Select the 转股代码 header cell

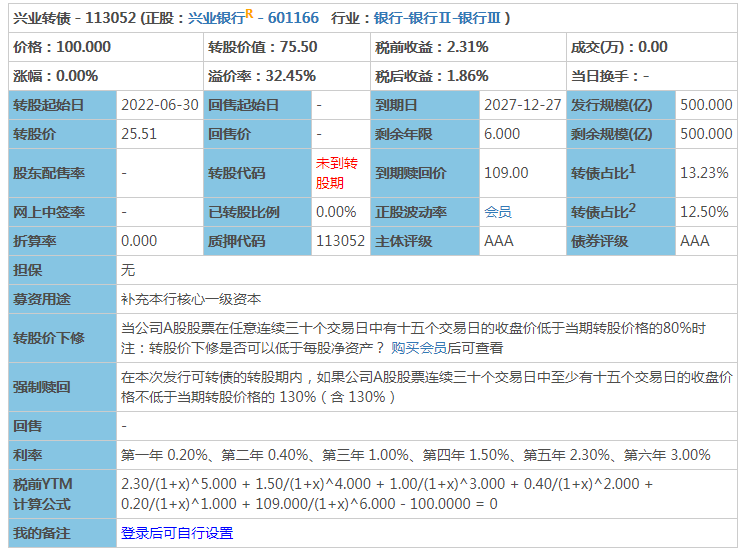[257, 173]
